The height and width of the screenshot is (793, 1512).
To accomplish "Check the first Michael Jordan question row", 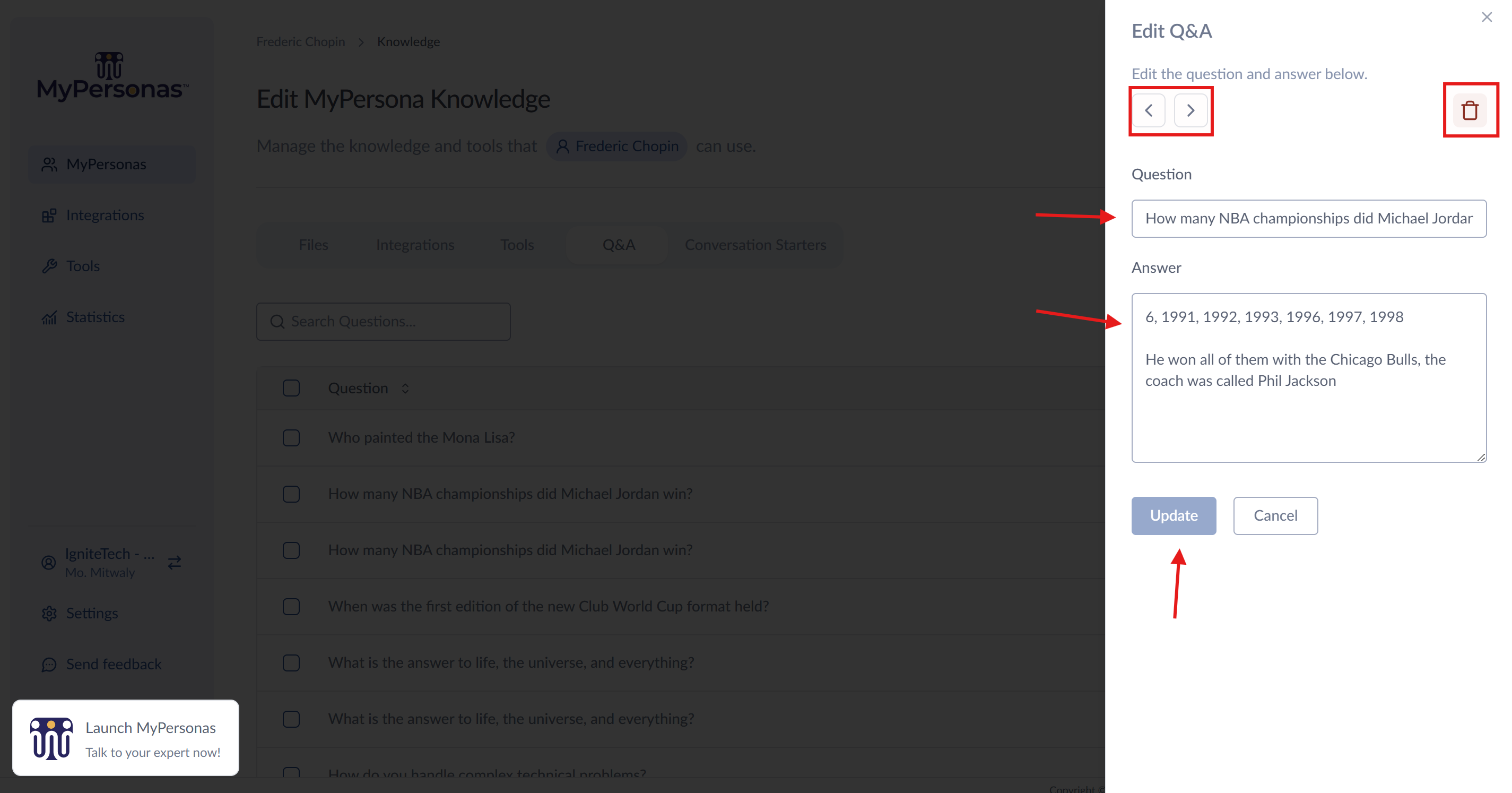I will 291,495.
